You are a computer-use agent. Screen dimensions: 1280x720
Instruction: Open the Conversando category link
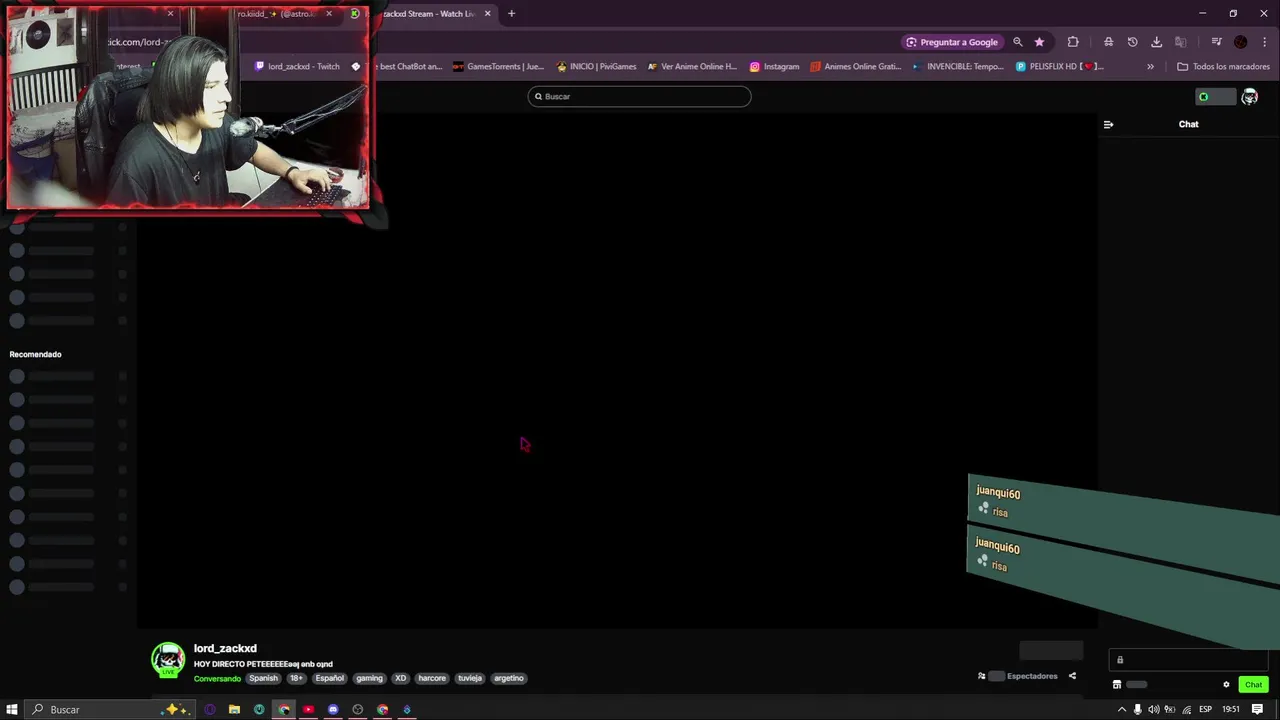tap(217, 678)
